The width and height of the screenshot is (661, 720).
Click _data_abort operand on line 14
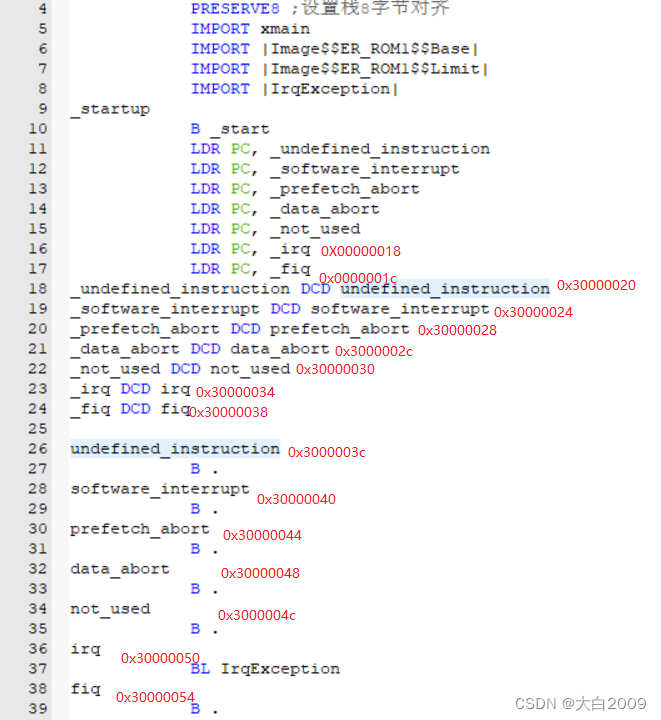click(325, 209)
